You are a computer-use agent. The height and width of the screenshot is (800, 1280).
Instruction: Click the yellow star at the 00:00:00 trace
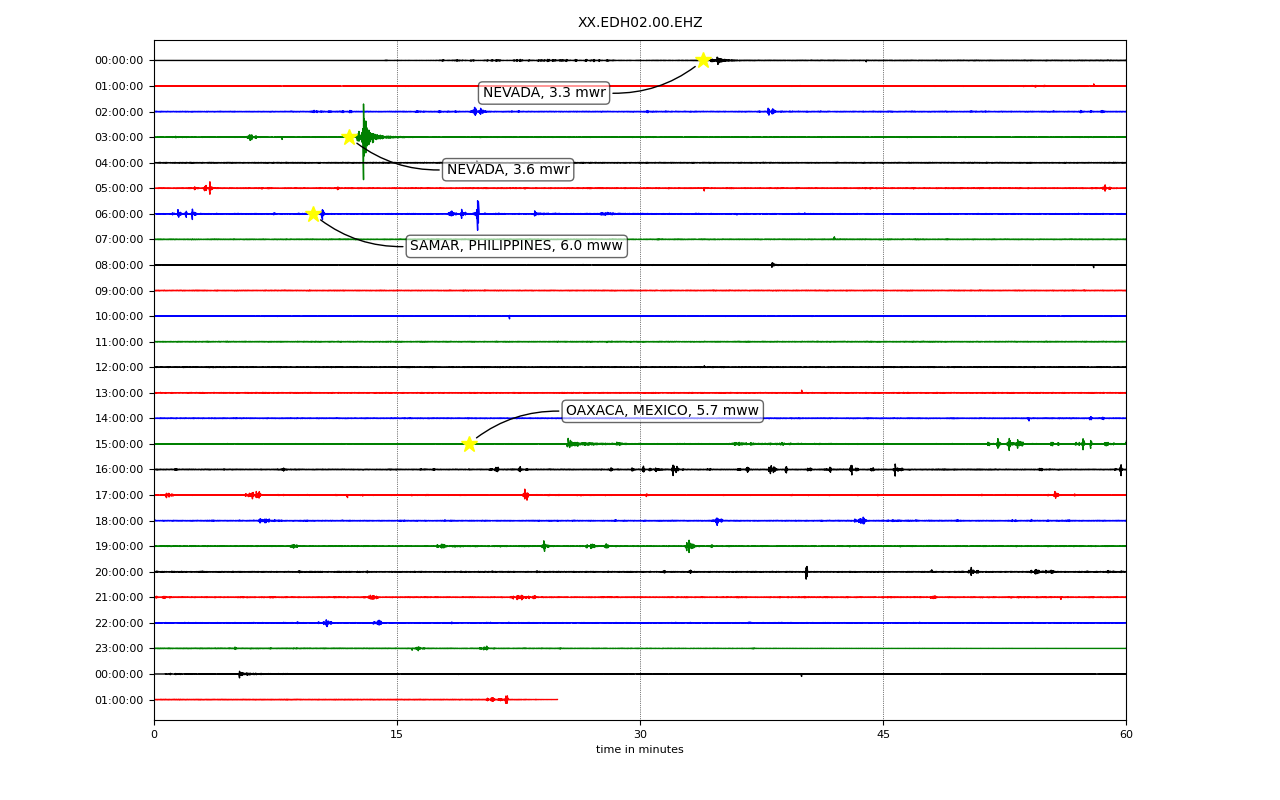point(703,60)
